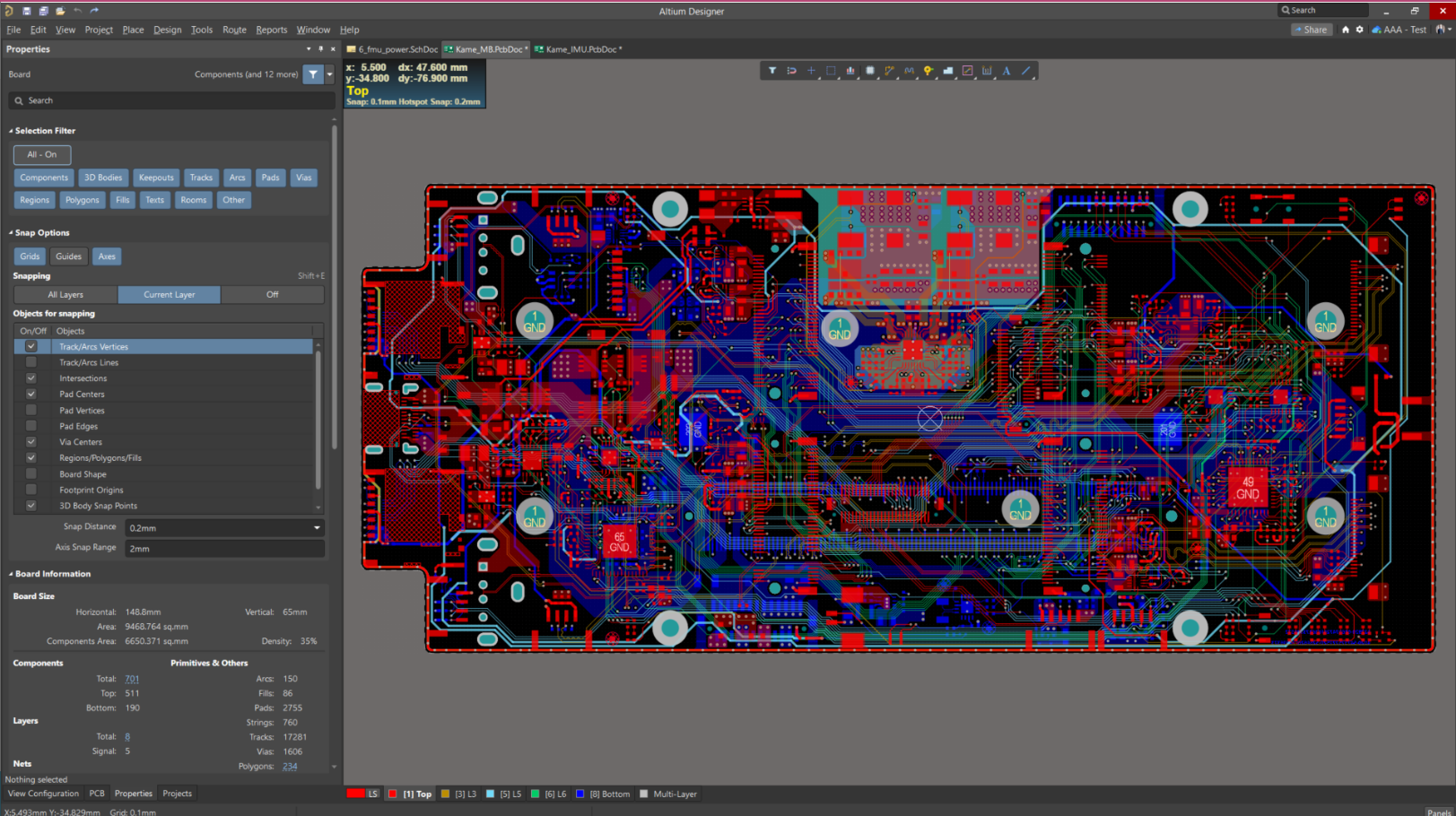Select the Place Via tool
This screenshot has width=1456, height=816.
[928, 70]
